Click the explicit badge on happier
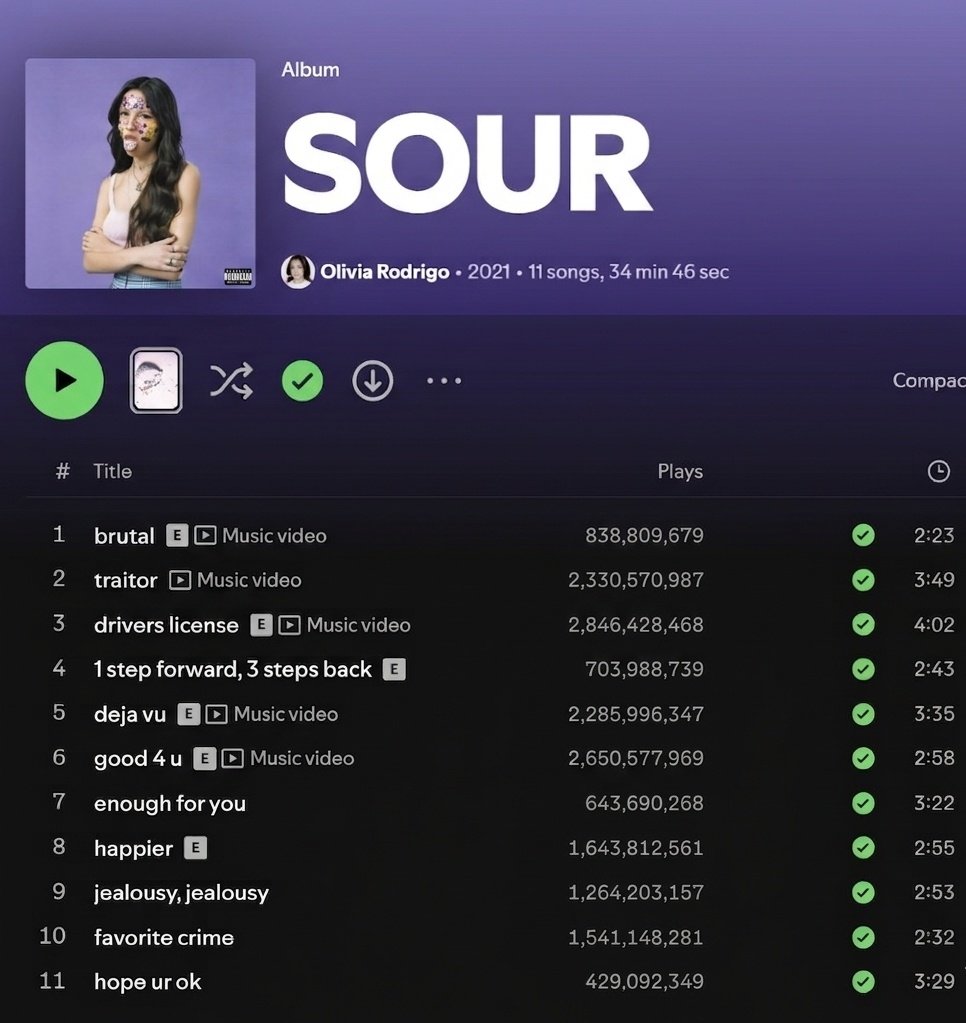966x1023 pixels. tap(196, 848)
